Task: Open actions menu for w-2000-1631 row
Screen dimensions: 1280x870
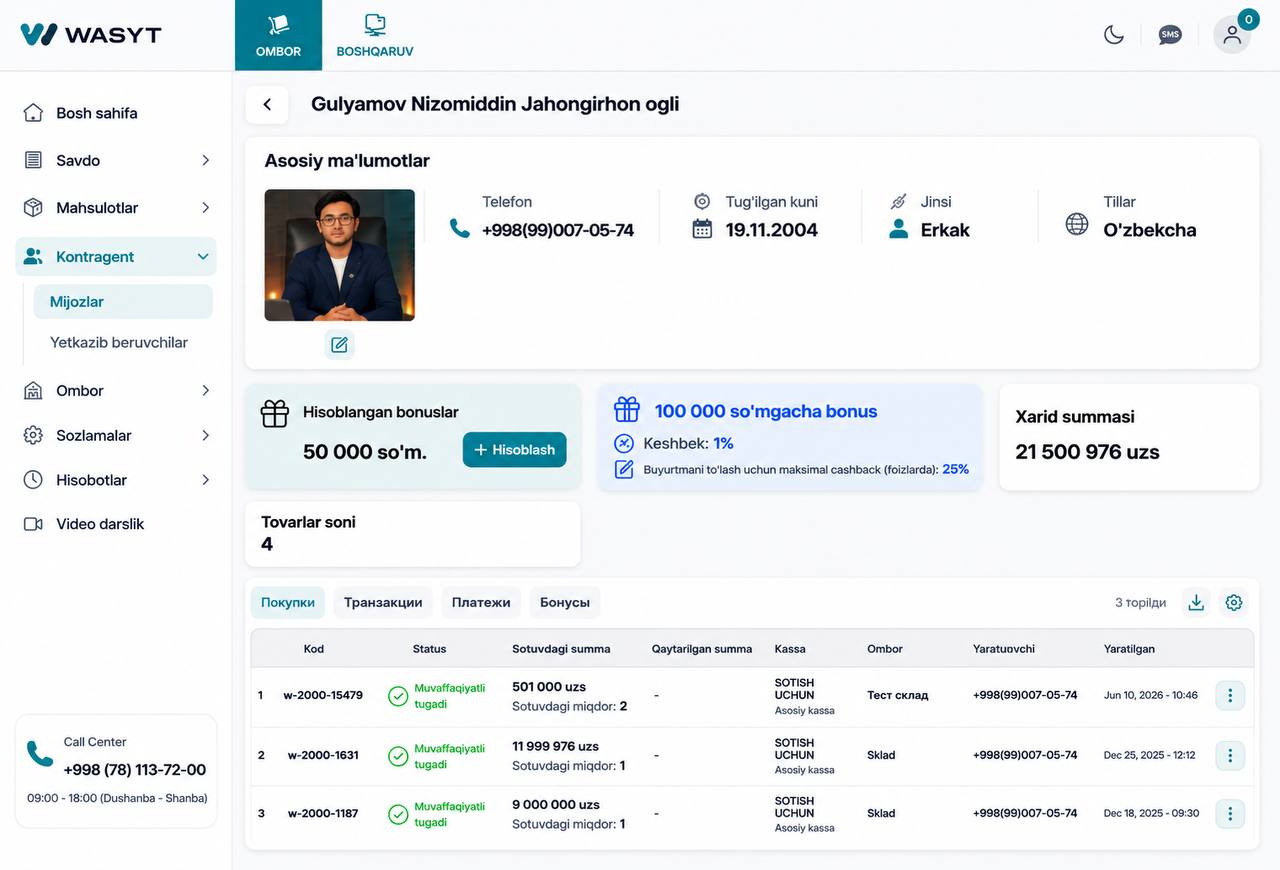Action: click(x=1230, y=755)
